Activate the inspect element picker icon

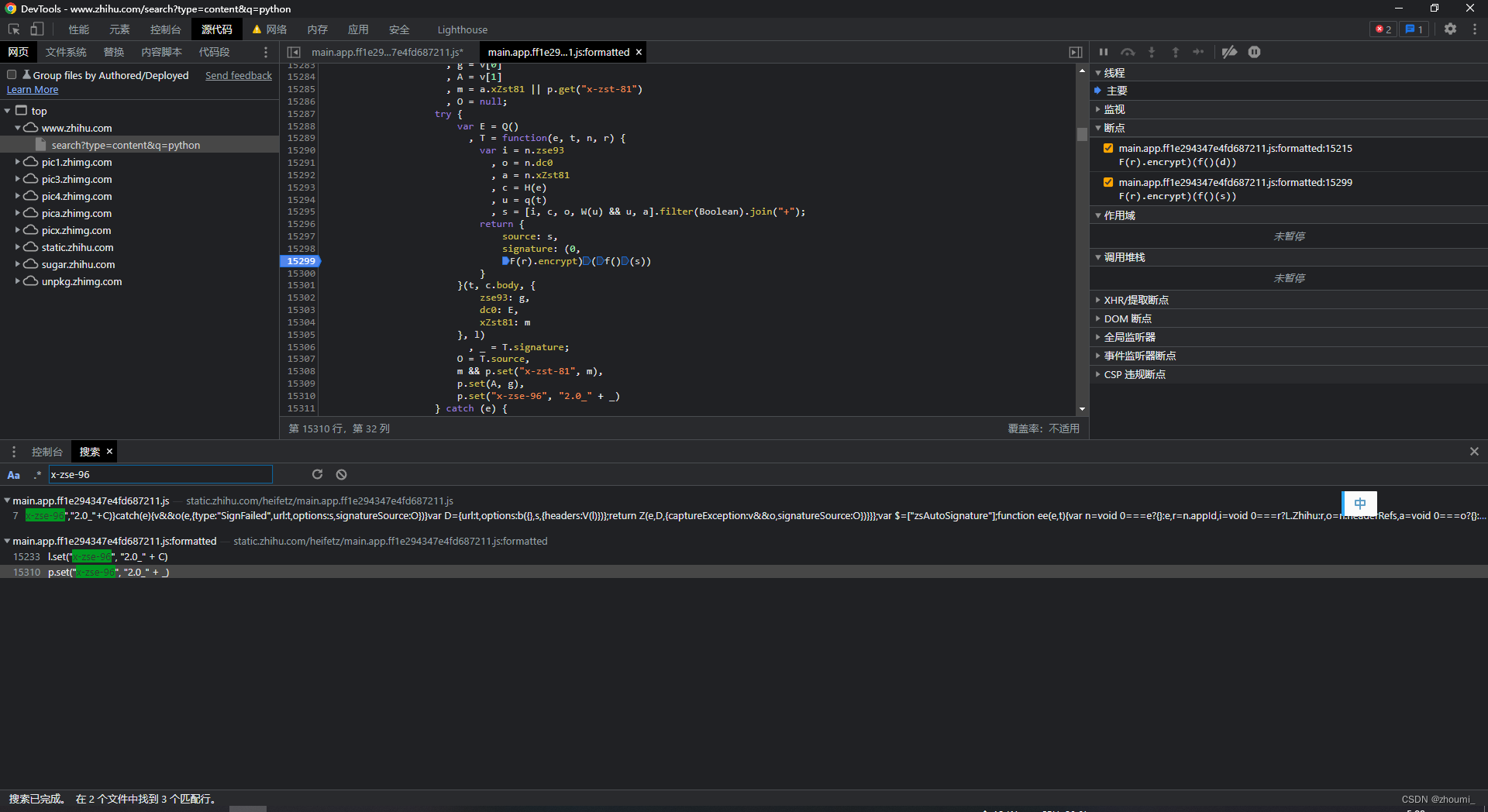click(14, 29)
